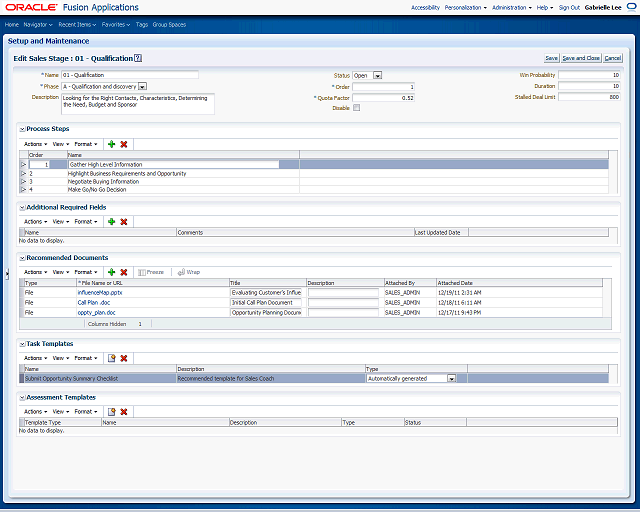Click the Name input field
The width and height of the screenshot is (640, 512).
(130, 75)
